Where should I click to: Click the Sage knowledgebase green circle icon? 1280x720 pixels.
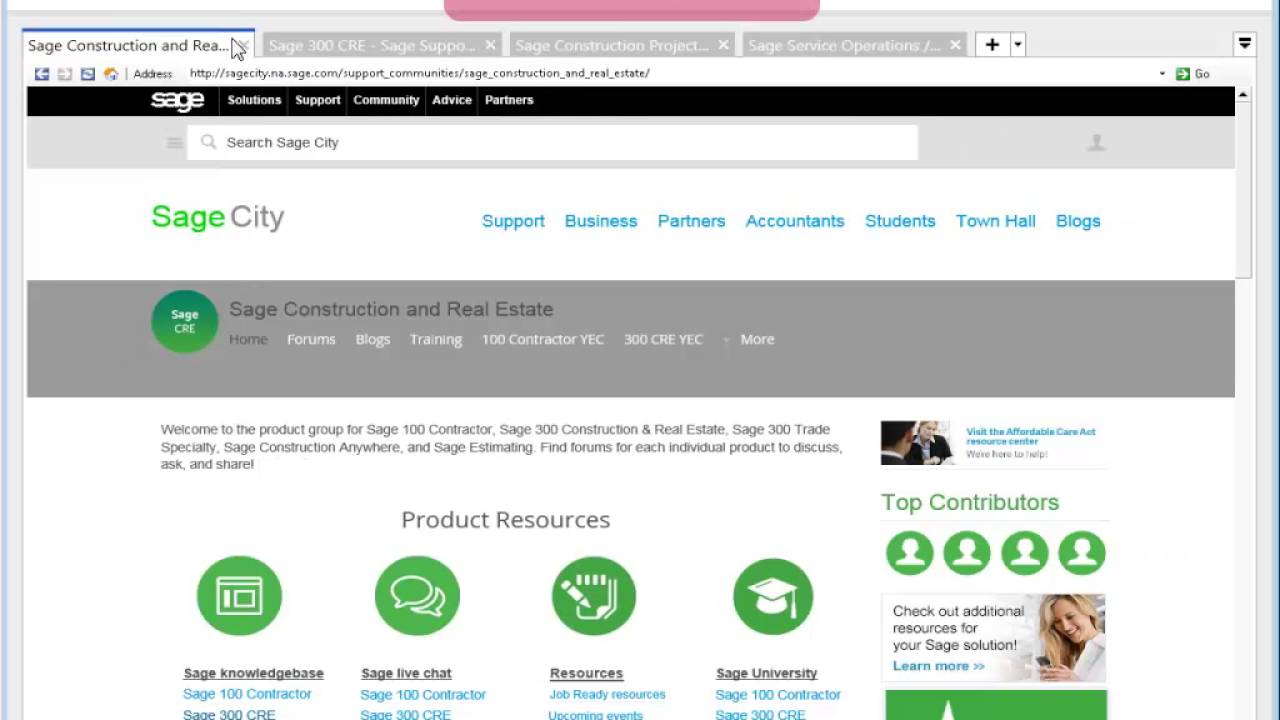[239, 596]
